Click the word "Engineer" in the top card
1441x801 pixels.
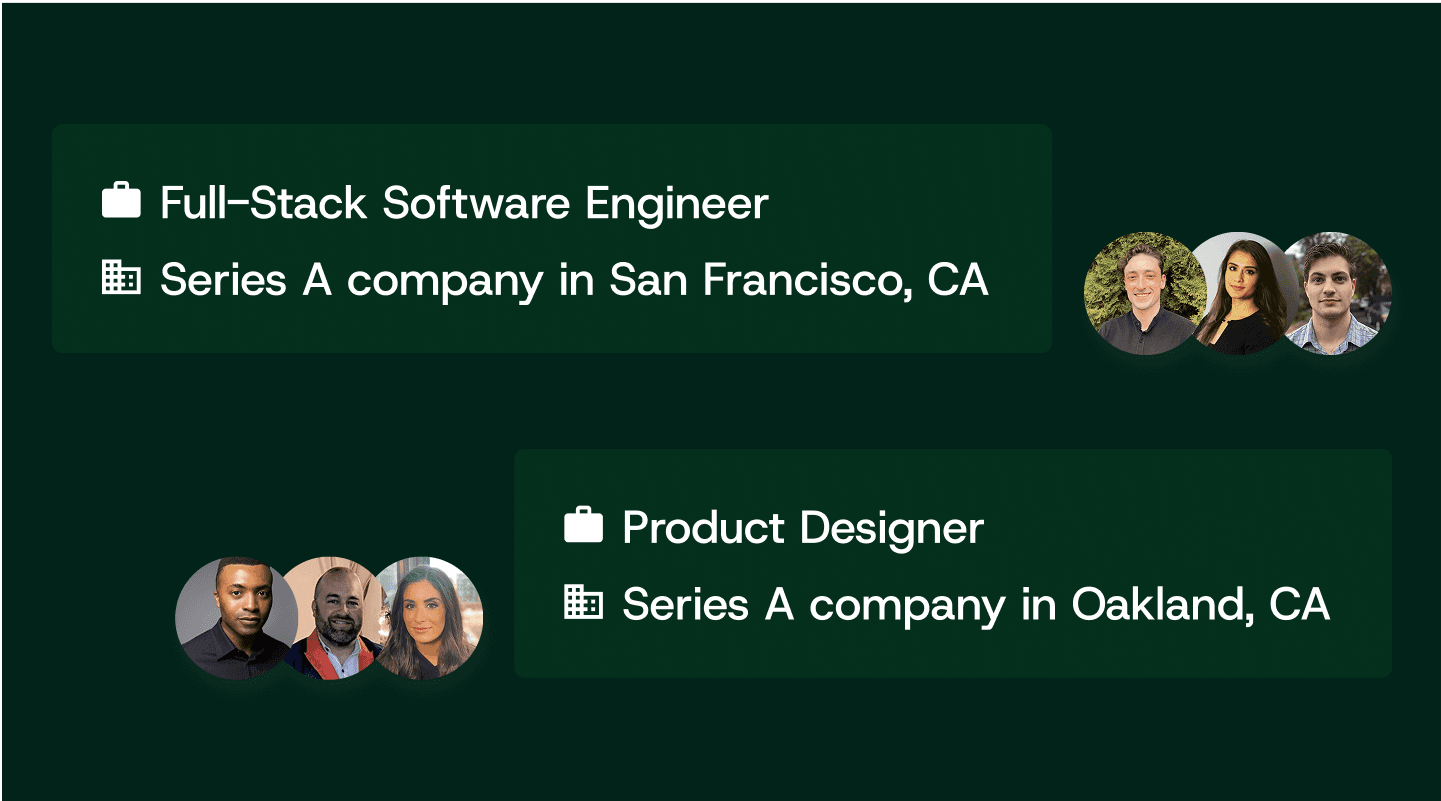[677, 205]
